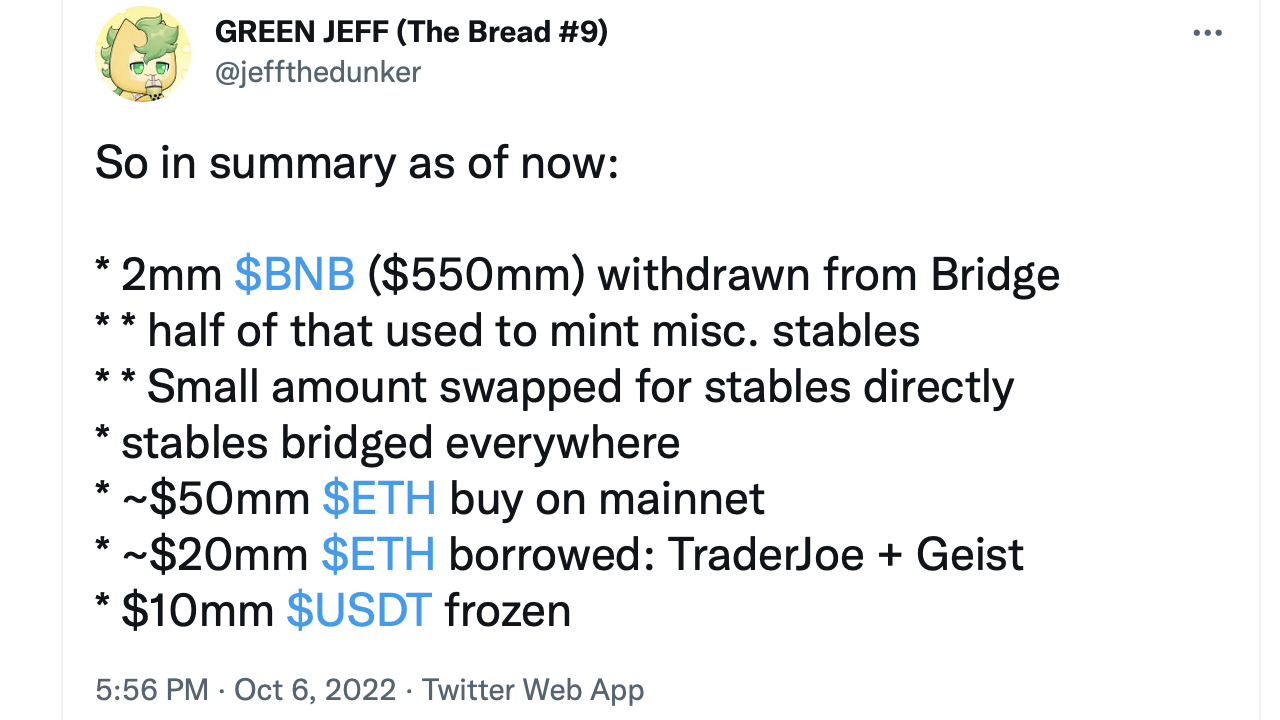Click the Oct 6, 2022 timestamp
This screenshot has height=720, width=1280.
coord(313,690)
